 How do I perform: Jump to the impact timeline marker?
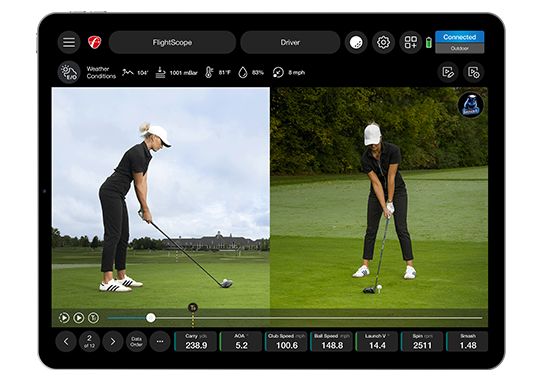pyautogui.click(x=193, y=307)
